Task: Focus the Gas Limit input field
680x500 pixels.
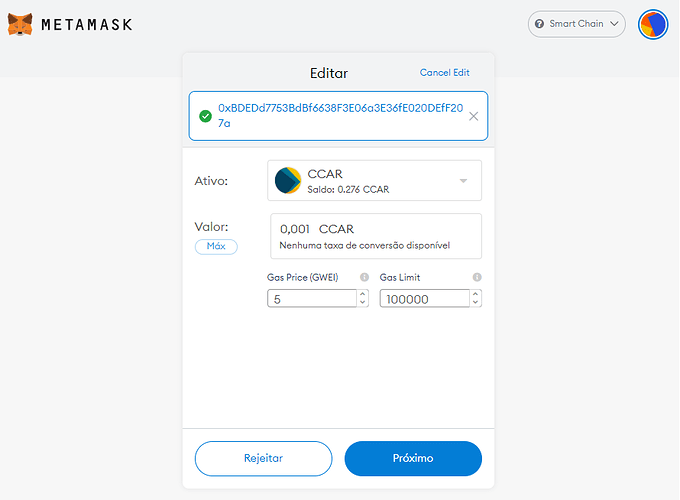Action: [423, 298]
